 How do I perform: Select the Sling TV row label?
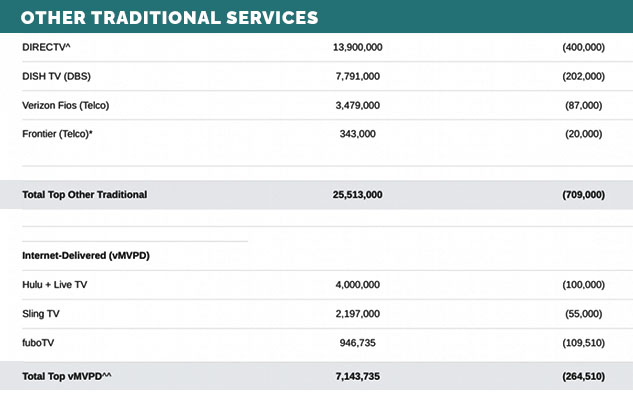coord(41,314)
